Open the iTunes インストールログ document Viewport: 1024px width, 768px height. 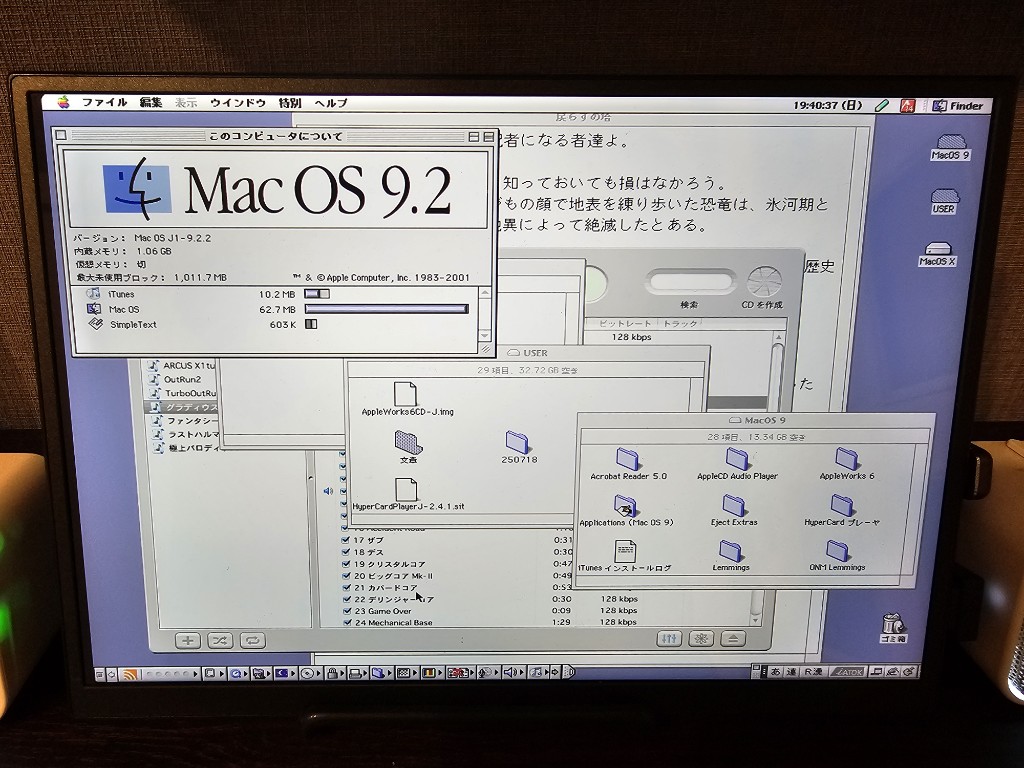625,556
